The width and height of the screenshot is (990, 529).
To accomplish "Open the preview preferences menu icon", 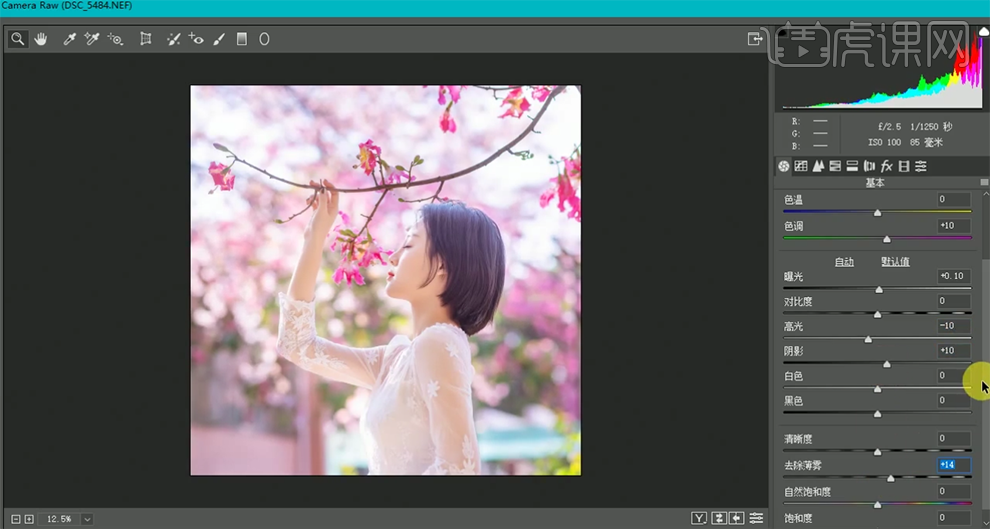I will [x=756, y=518].
